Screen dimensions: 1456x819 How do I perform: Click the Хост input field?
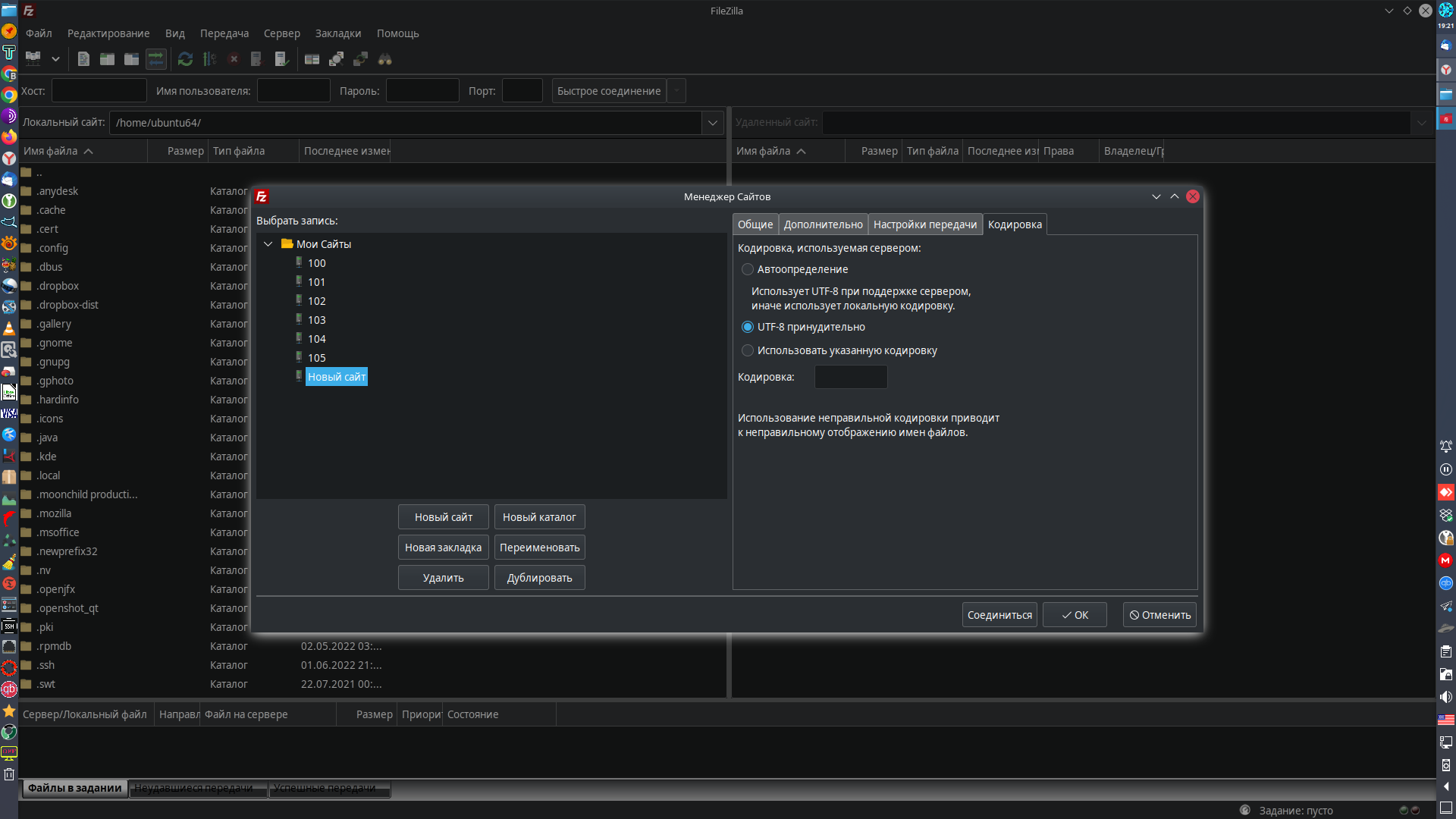[99, 91]
